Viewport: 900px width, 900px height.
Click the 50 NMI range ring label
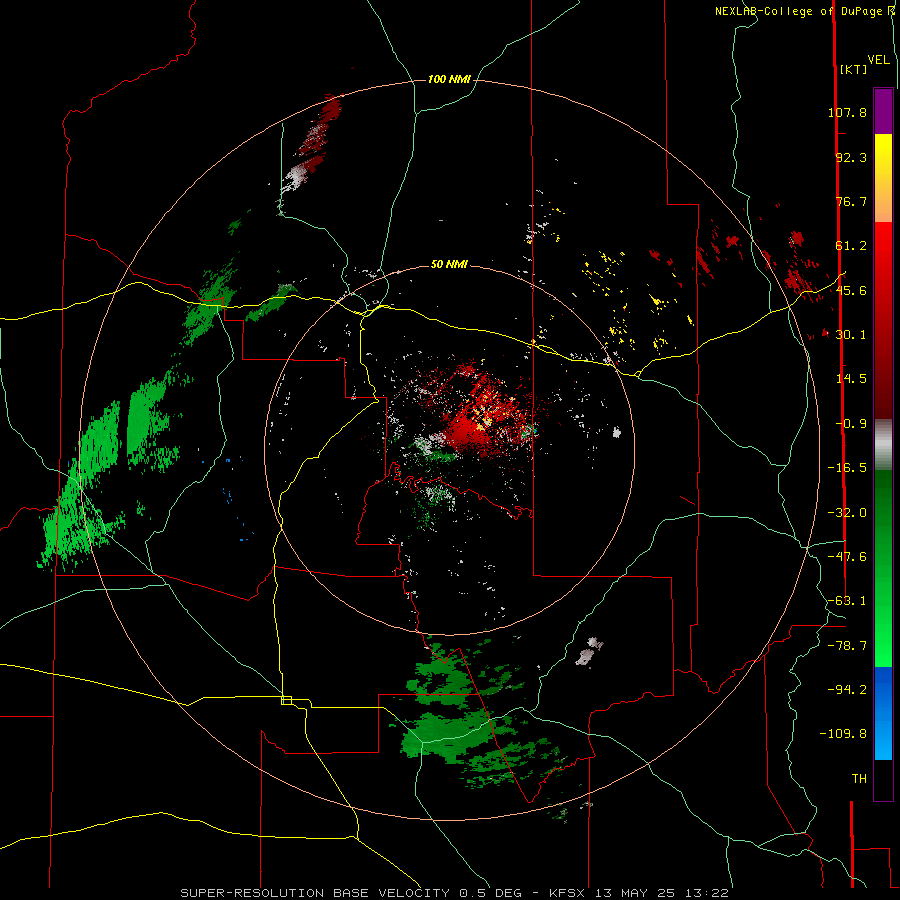click(x=449, y=264)
